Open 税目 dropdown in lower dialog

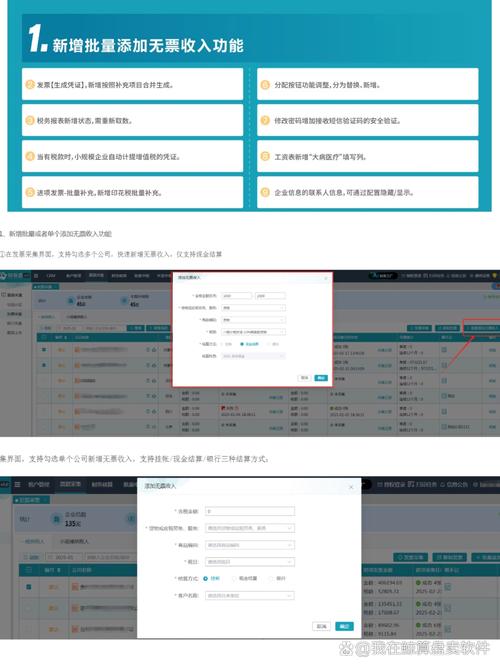[x=249, y=562]
